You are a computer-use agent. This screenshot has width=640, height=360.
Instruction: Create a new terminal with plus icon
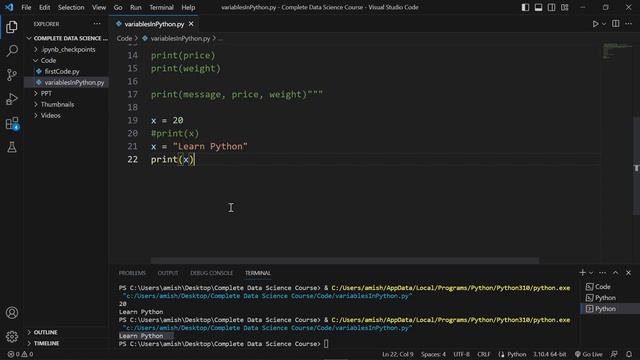(582, 273)
